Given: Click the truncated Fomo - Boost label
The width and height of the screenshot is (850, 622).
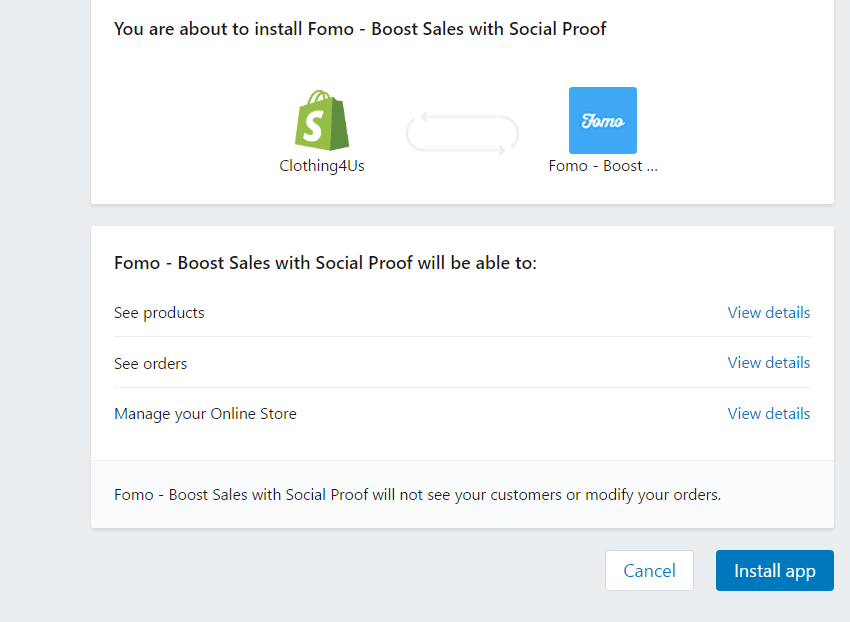Looking at the screenshot, I should 603,165.
